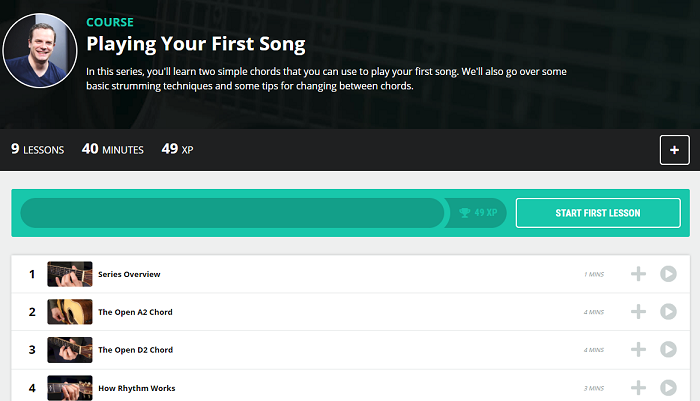700x401 pixels.
Task: Open The Open A2 Chord lesson title
Action: click(135, 312)
